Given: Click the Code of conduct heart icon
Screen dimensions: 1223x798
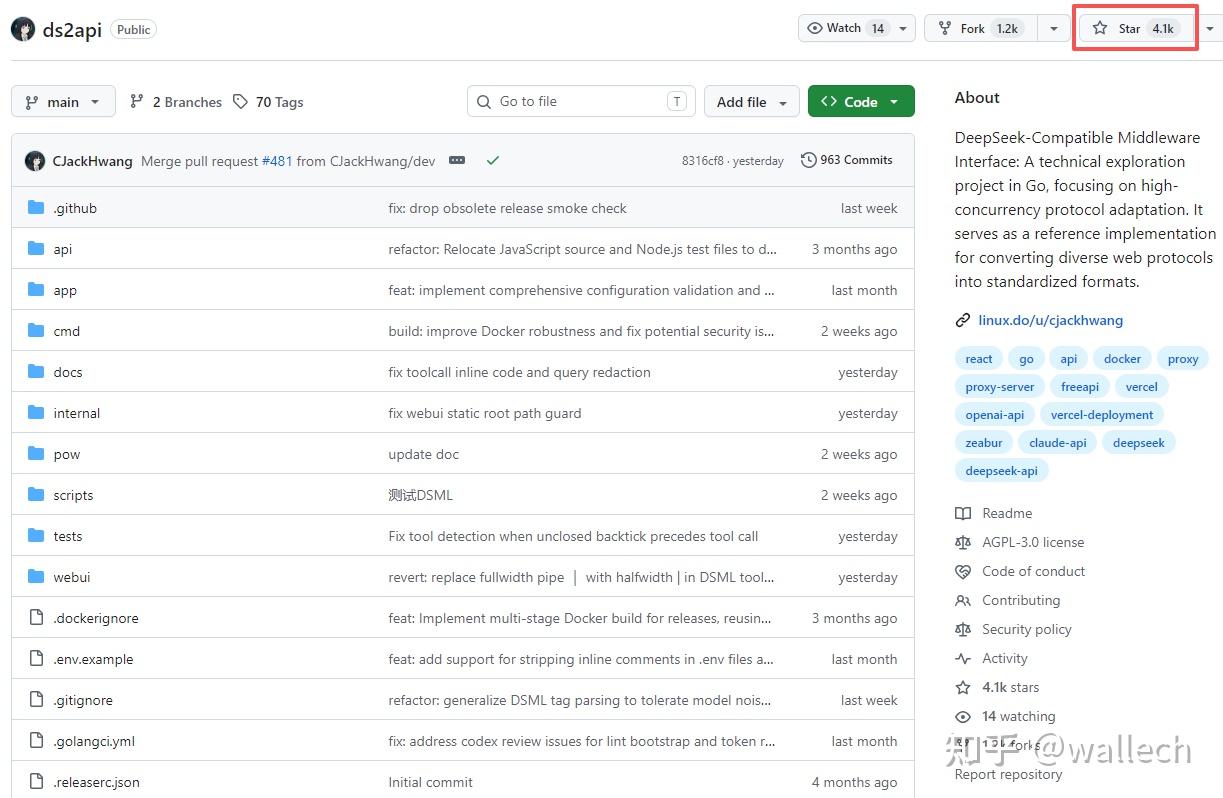Looking at the screenshot, I should click(x=963, y=571).
